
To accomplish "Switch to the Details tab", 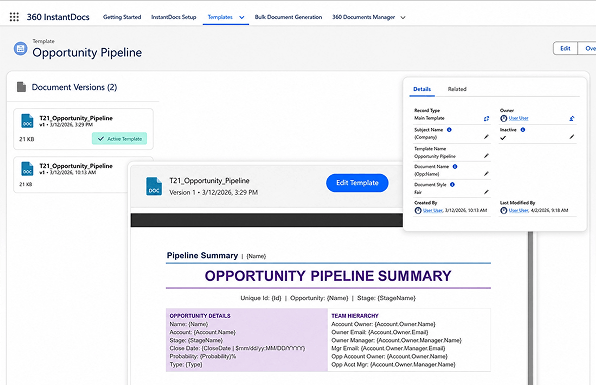I will pos(422,89).
